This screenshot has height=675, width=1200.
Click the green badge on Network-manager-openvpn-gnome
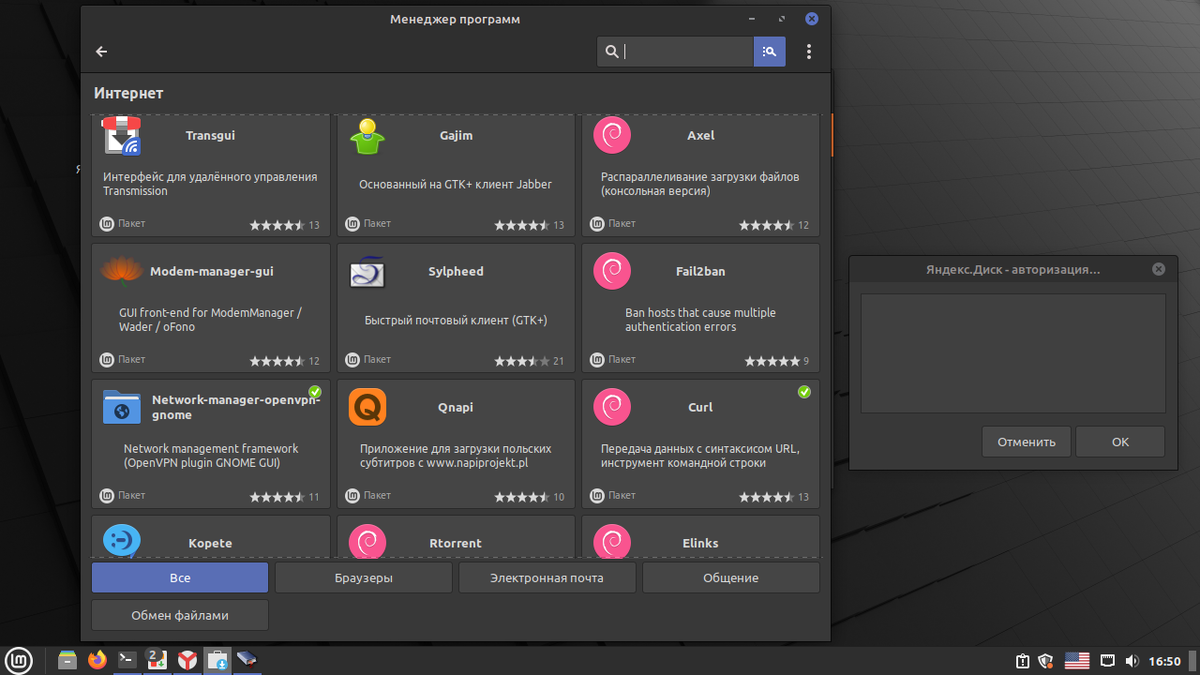[x=314, y=392]
